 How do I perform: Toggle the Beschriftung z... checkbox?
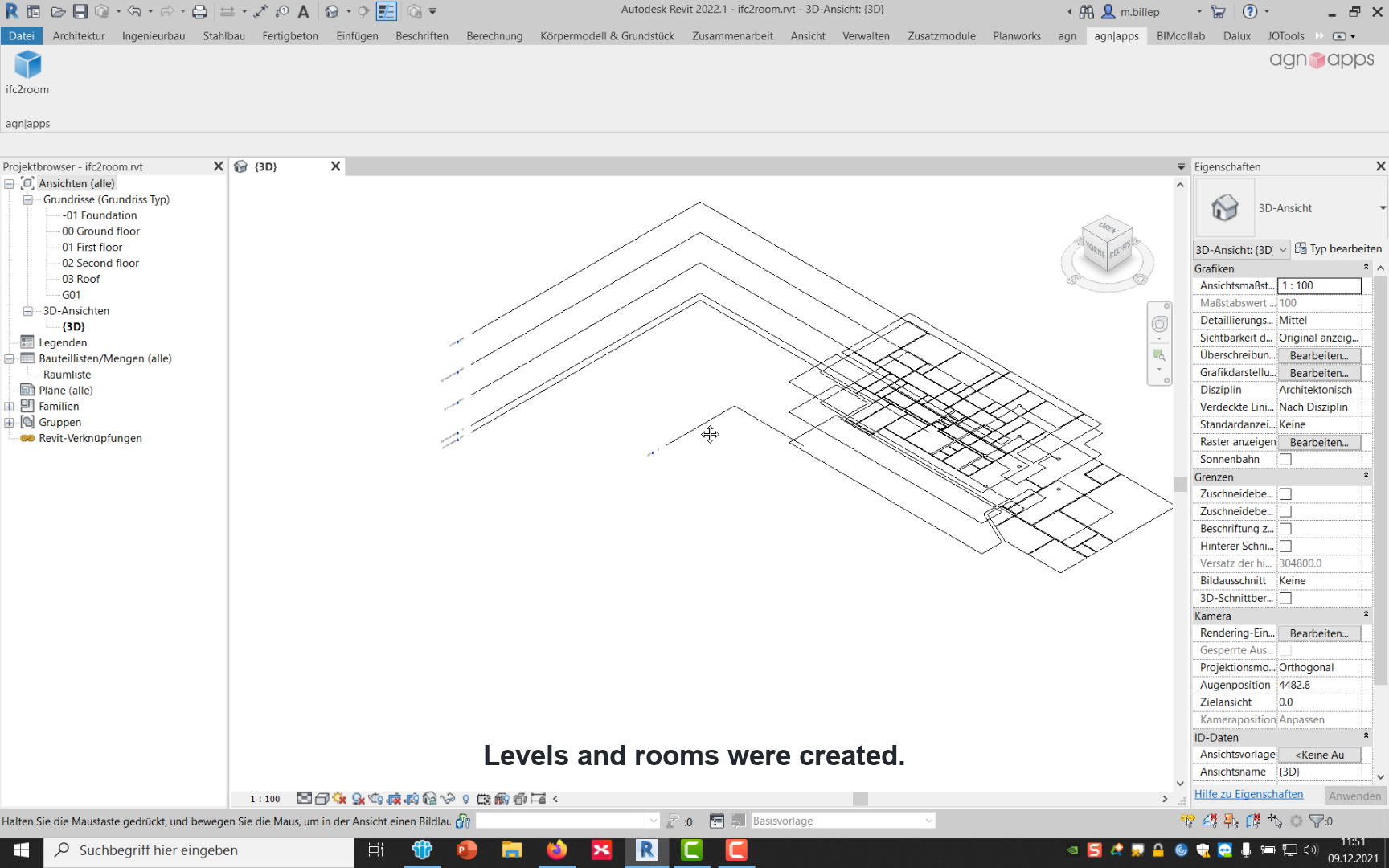click(x=1285, y=529)
